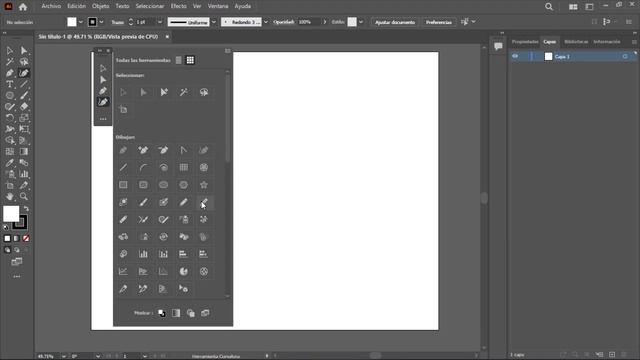The height and width of the screenshot is (360, 640).
Task: Choose the Polar Grid tool in drawer
Action: pos(204,167)
